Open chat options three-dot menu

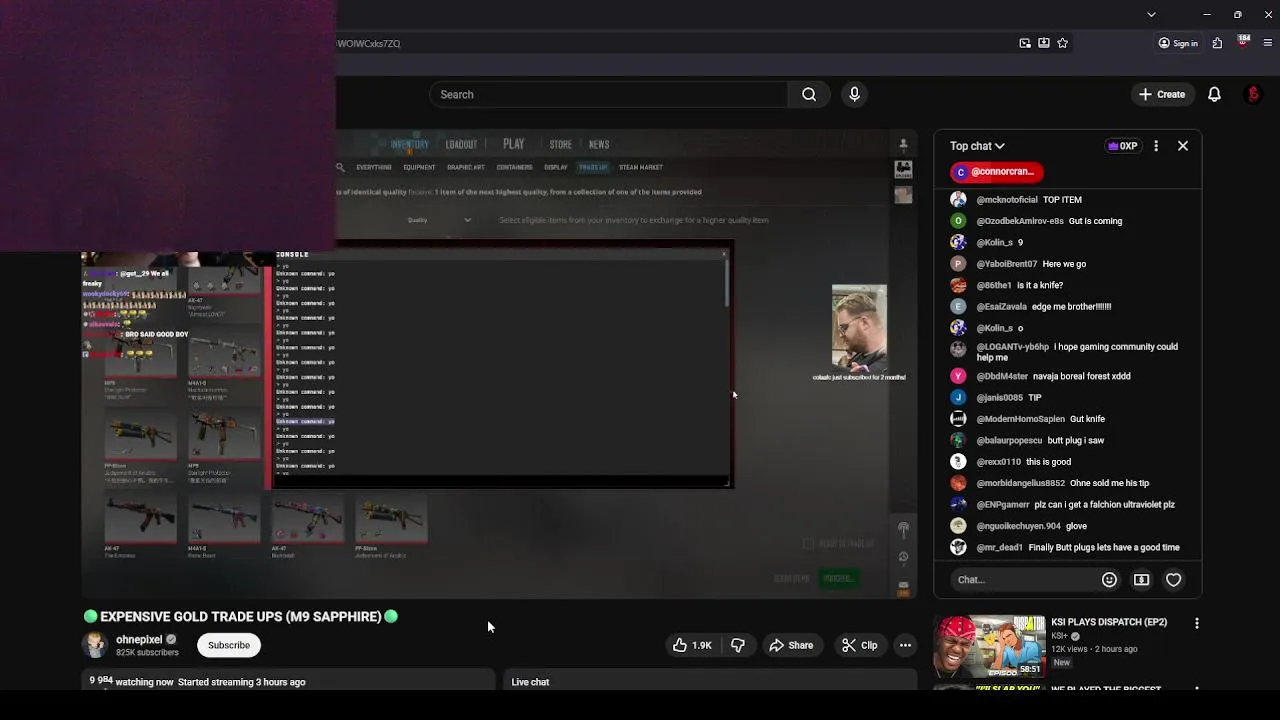1156,146
